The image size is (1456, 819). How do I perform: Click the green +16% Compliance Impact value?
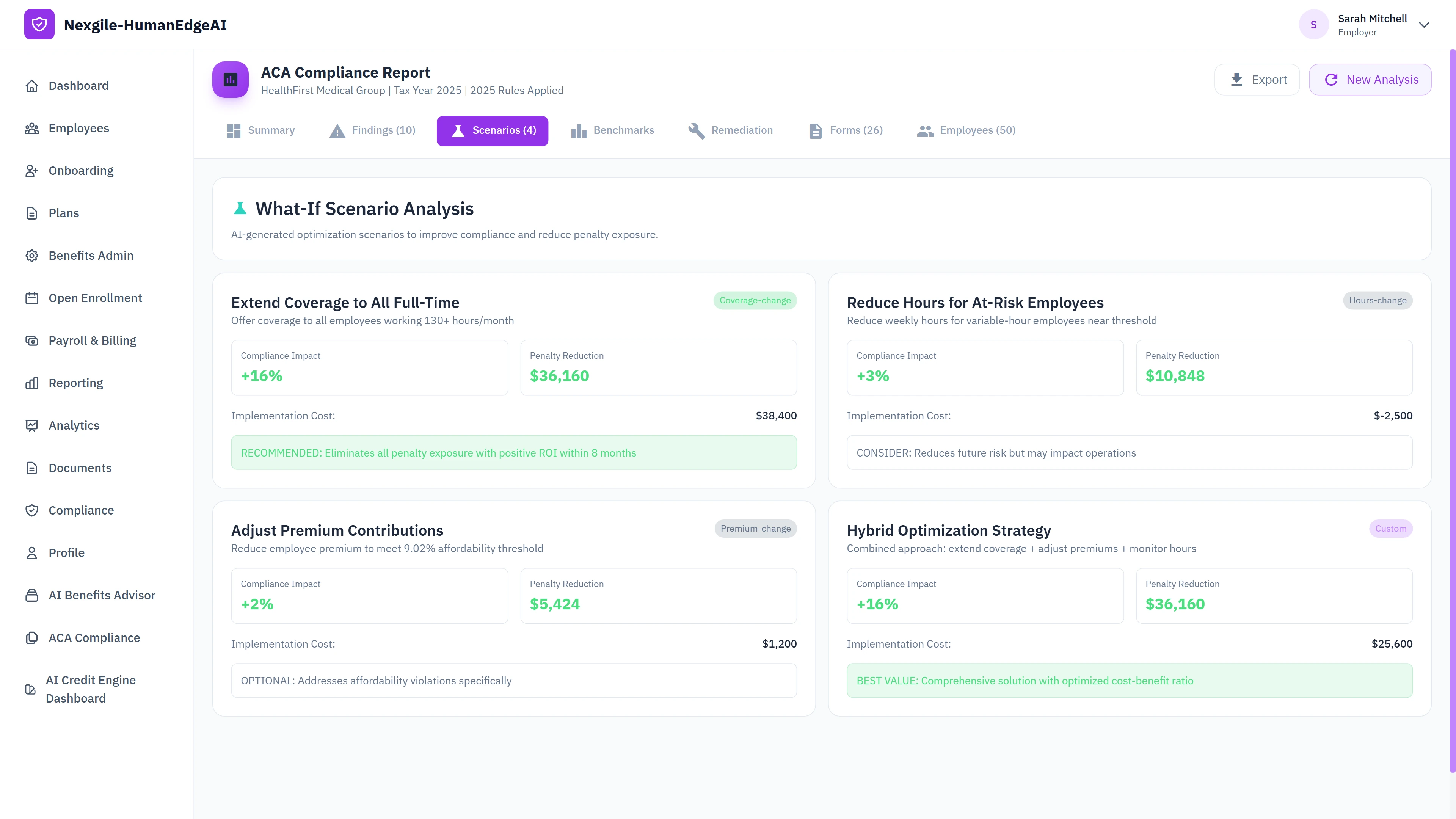click(261, 375)
